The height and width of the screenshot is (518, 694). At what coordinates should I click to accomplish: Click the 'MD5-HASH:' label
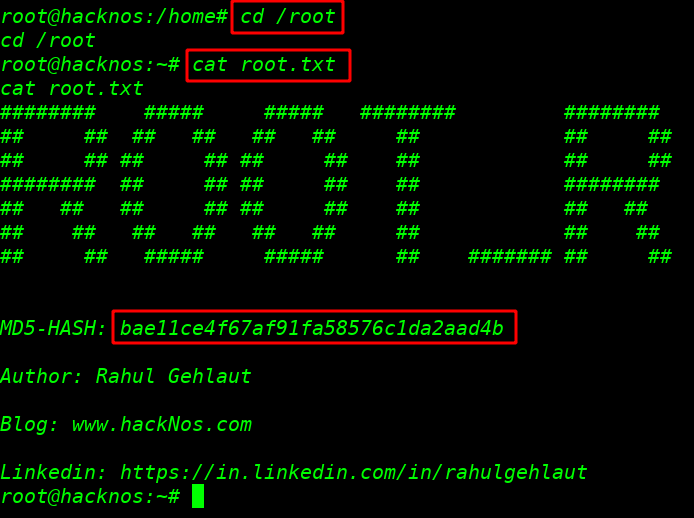(x=54, y=328)
